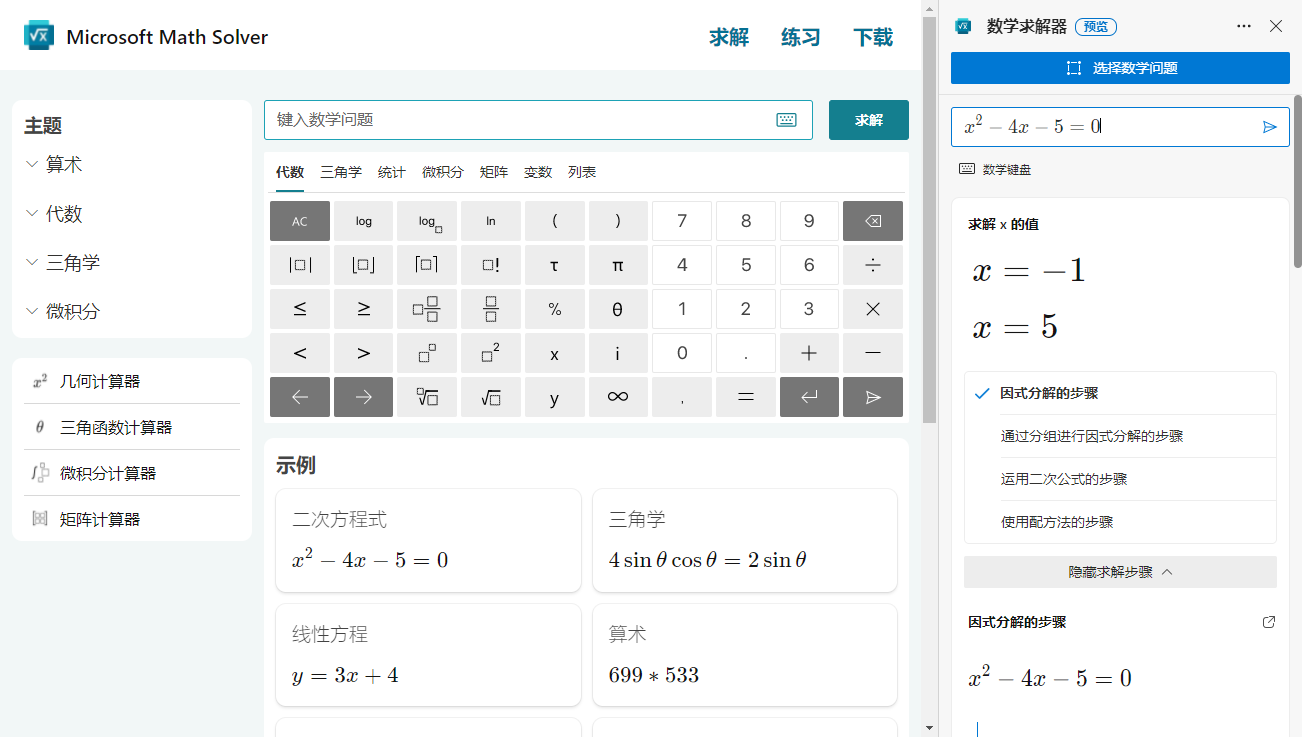Screen dimensions: 1302x737
Task: Insert the square root key
Action: [491, 397]
